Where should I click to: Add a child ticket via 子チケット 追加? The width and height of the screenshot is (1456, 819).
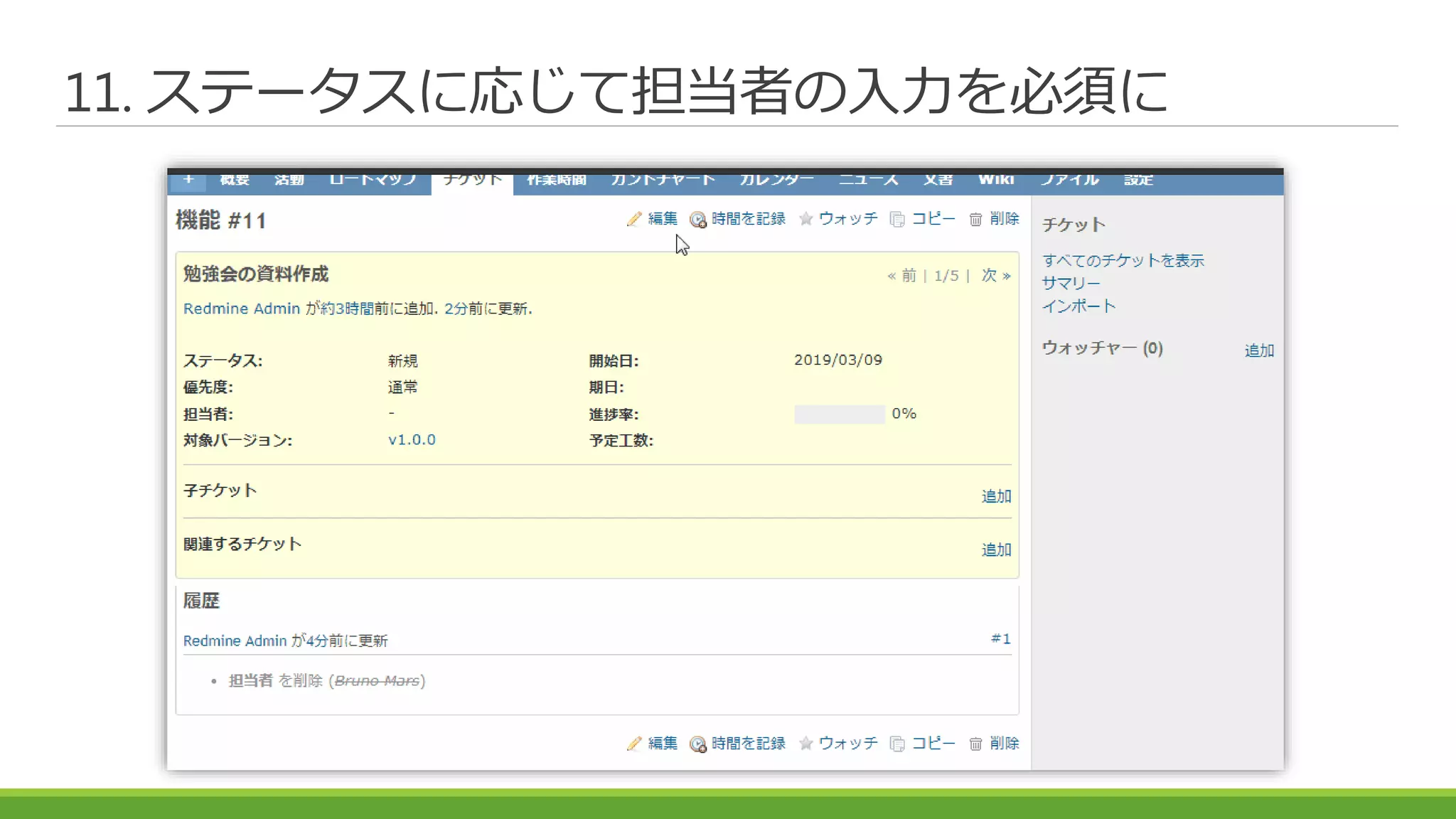(x=996, y=496)
